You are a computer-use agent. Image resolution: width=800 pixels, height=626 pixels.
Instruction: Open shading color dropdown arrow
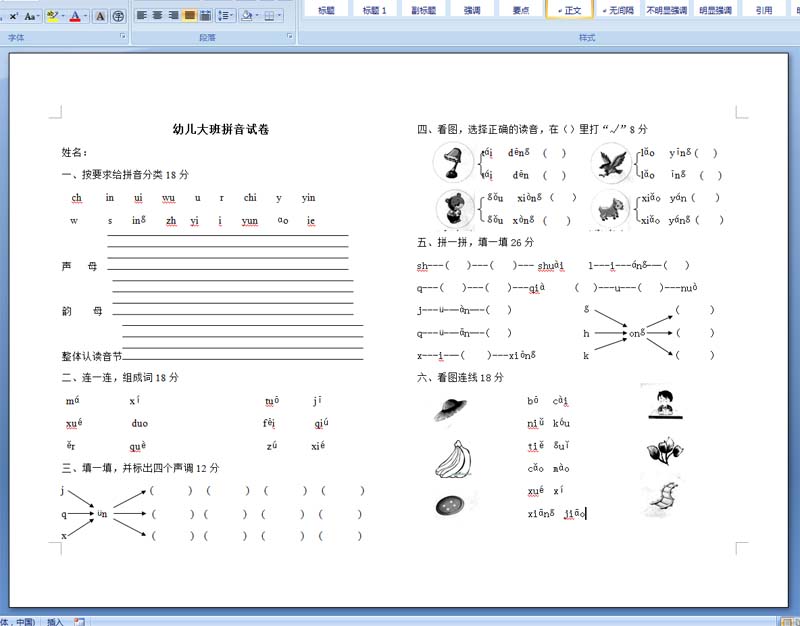[257, 16]
